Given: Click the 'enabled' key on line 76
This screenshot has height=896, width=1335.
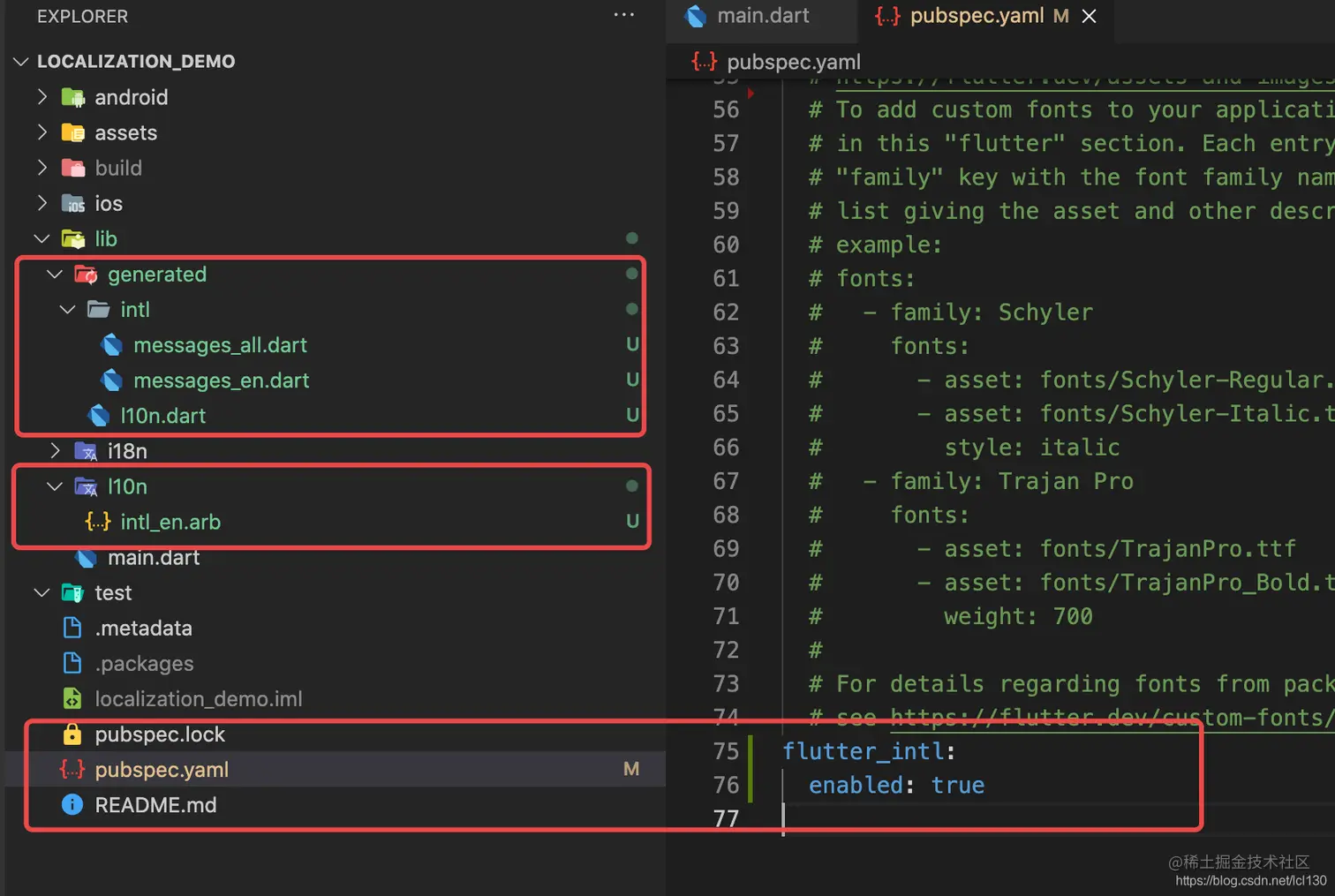Looking at the screenshot, I should pyautogui.click(x=856, y=785).
